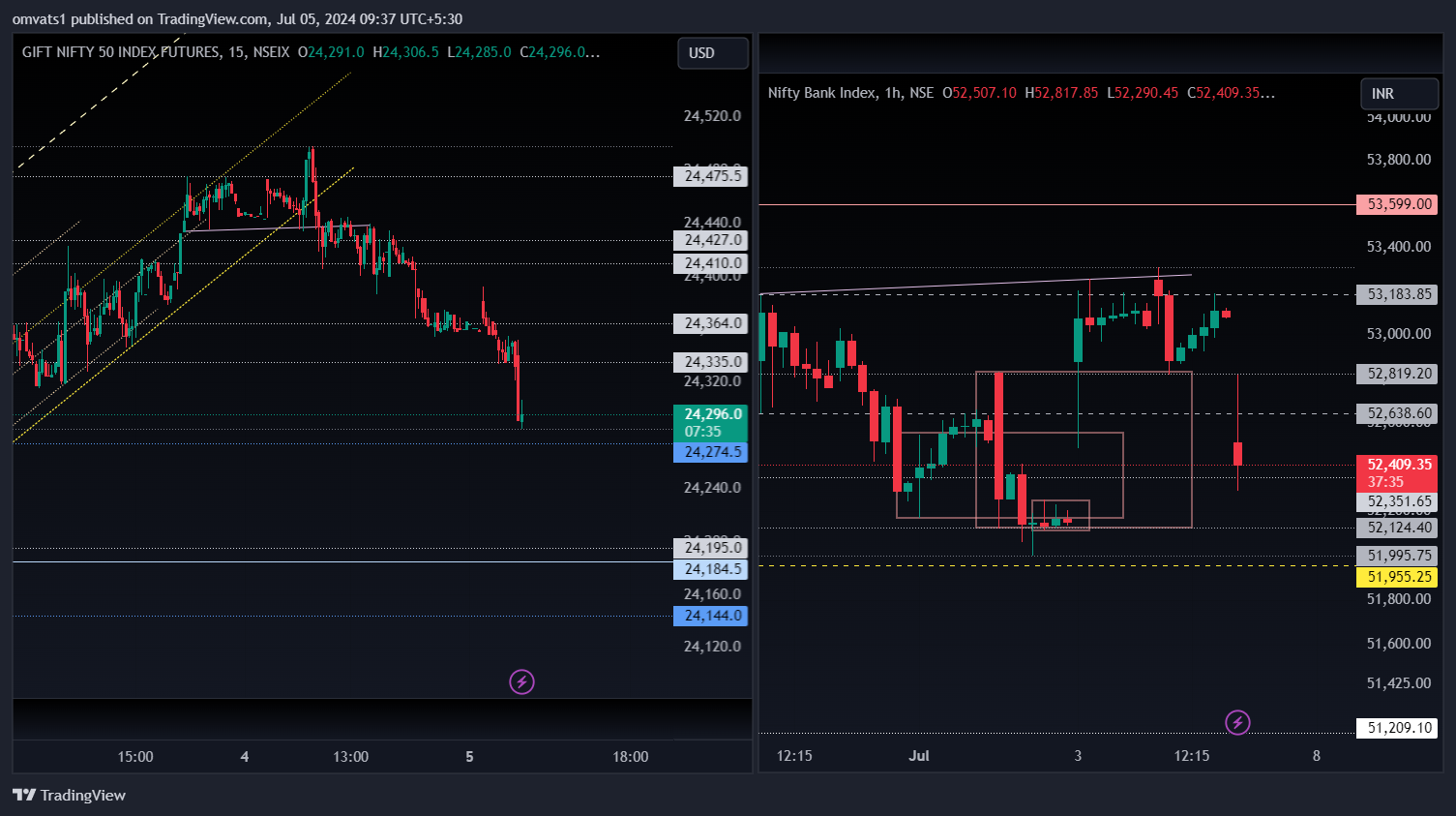Select the 24,335.0 price label
The width and height of the screenshot is (1456, 816).
pyautogui.click(x=711, y=362)
